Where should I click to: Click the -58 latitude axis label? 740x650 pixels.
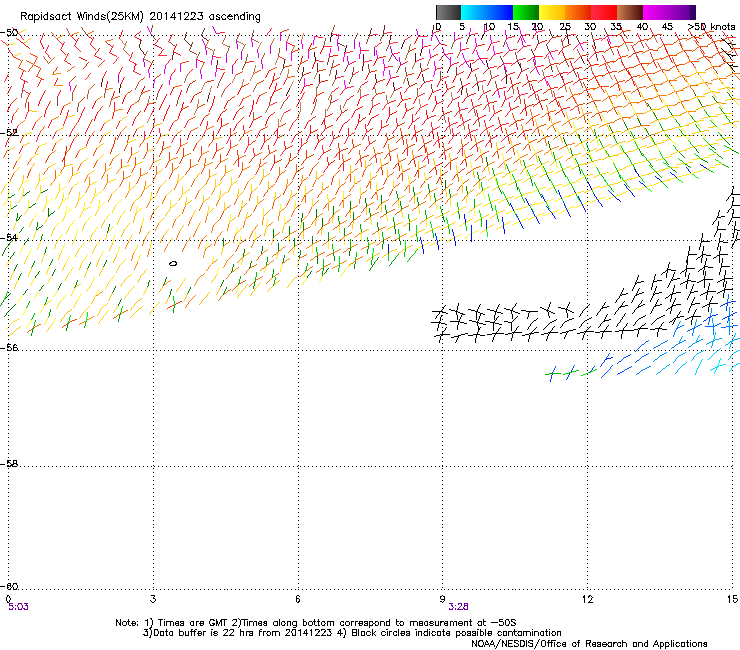9,464
